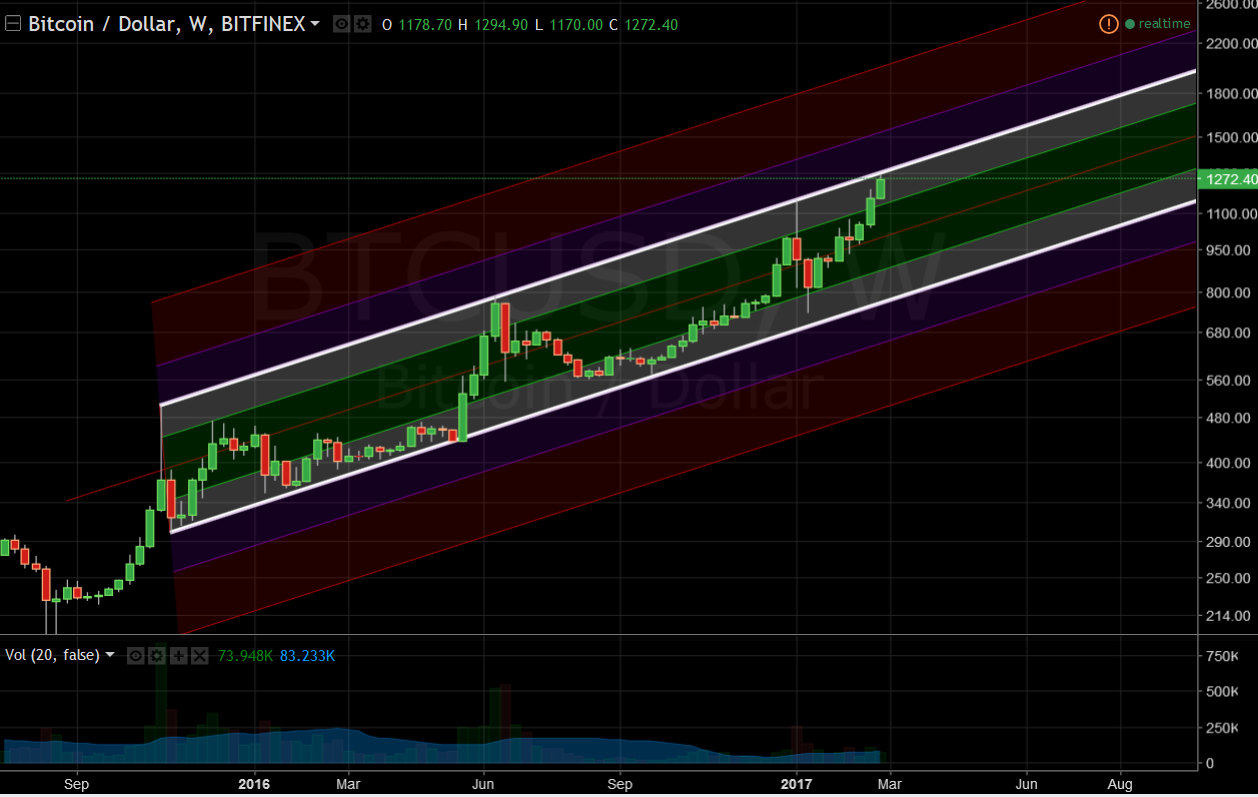Image resolution: width=1258 pixels, height=797 pixels.
Task: Click the open value 1178.70
Action: (424, 24)
